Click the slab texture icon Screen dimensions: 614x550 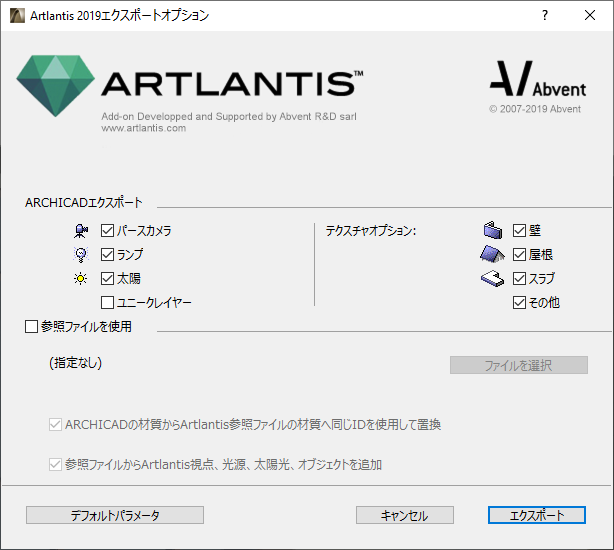492,279
